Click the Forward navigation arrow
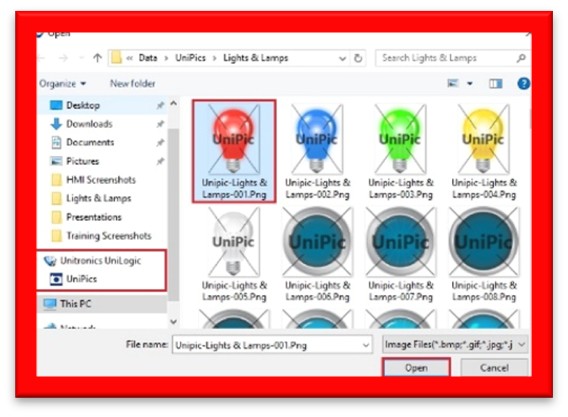 coord(63,58)
